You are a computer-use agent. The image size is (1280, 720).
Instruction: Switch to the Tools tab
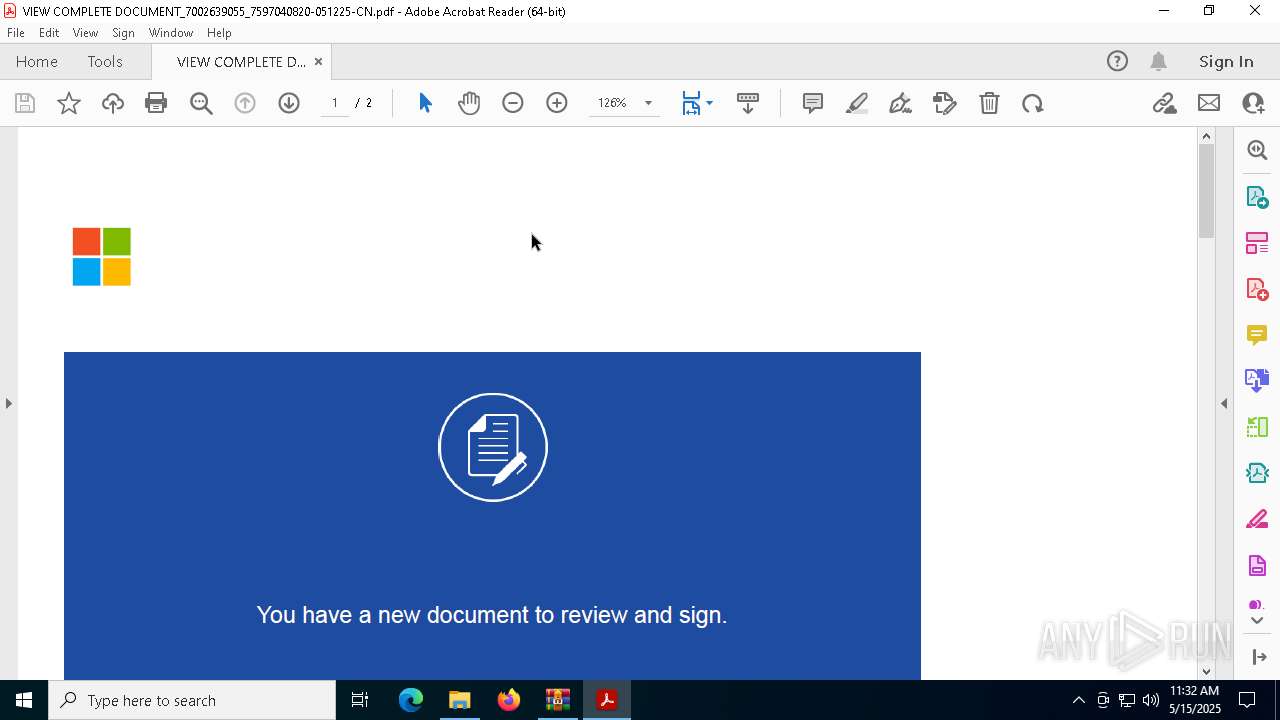tap(105, 62)
